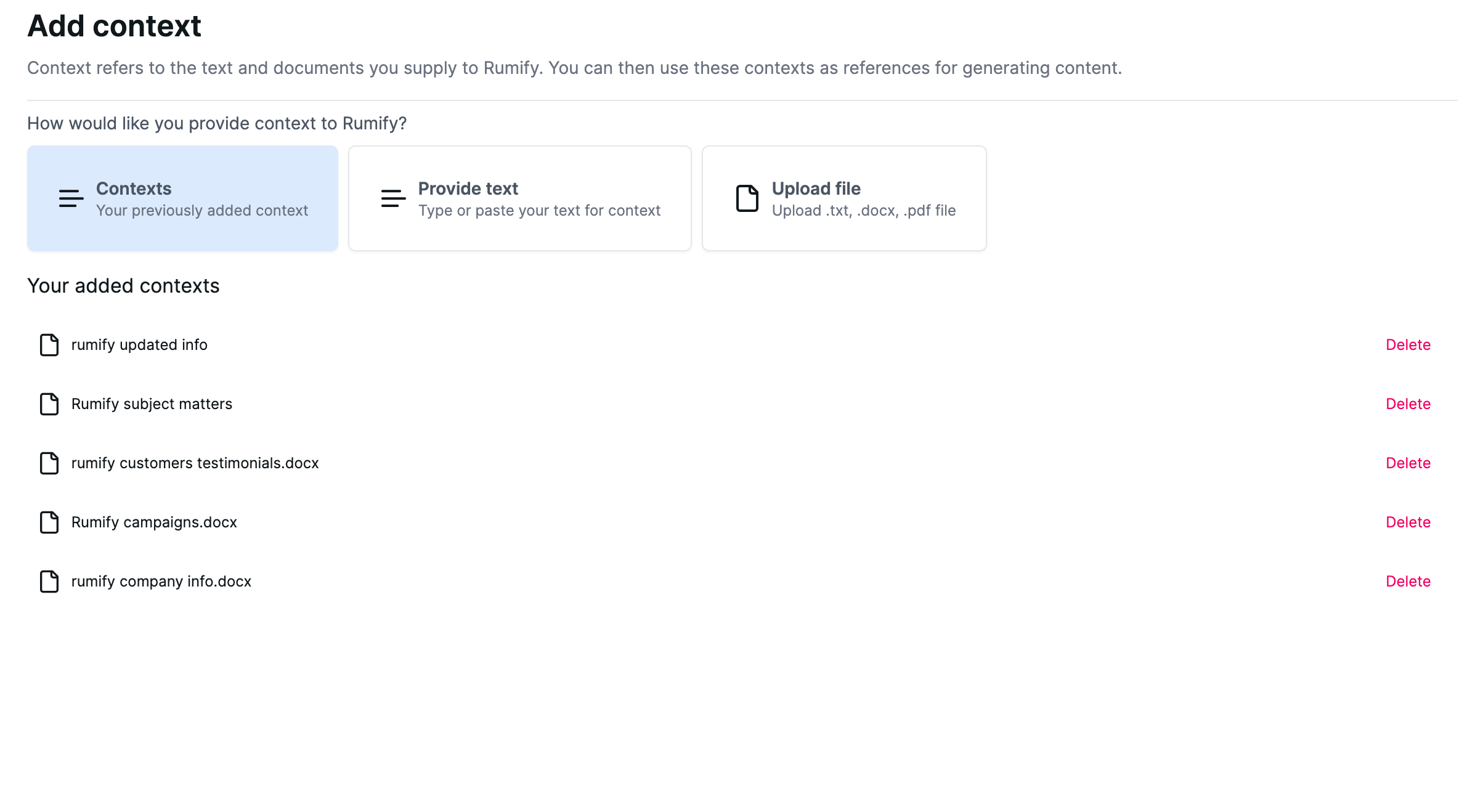Click the document icon for Rumify campaigns.docx
This screenshot has height=812, width=1475.
[49, 522]
